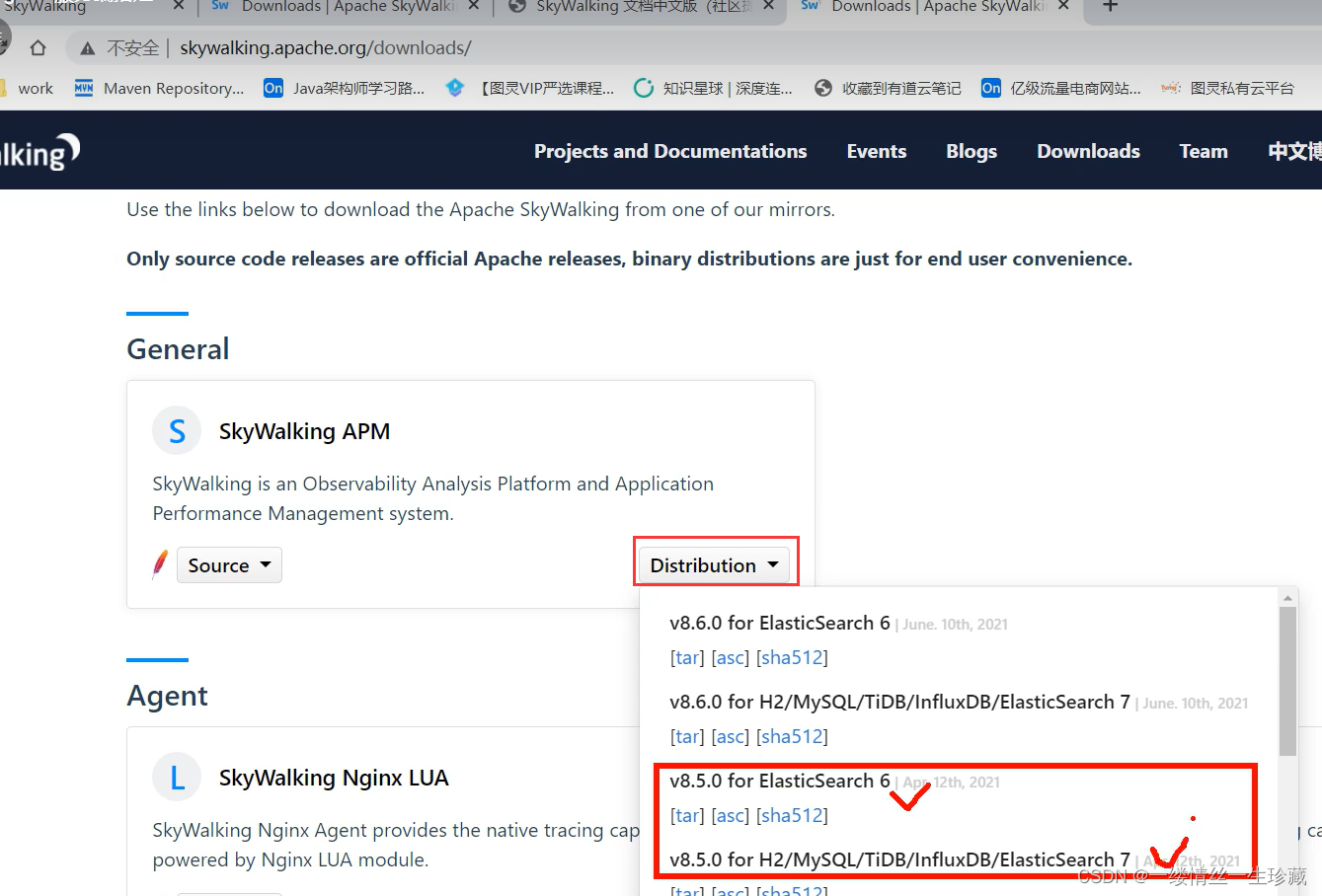Click 'v8.6.0 for ElasticSearch 6' text

(x=780, y=623)
